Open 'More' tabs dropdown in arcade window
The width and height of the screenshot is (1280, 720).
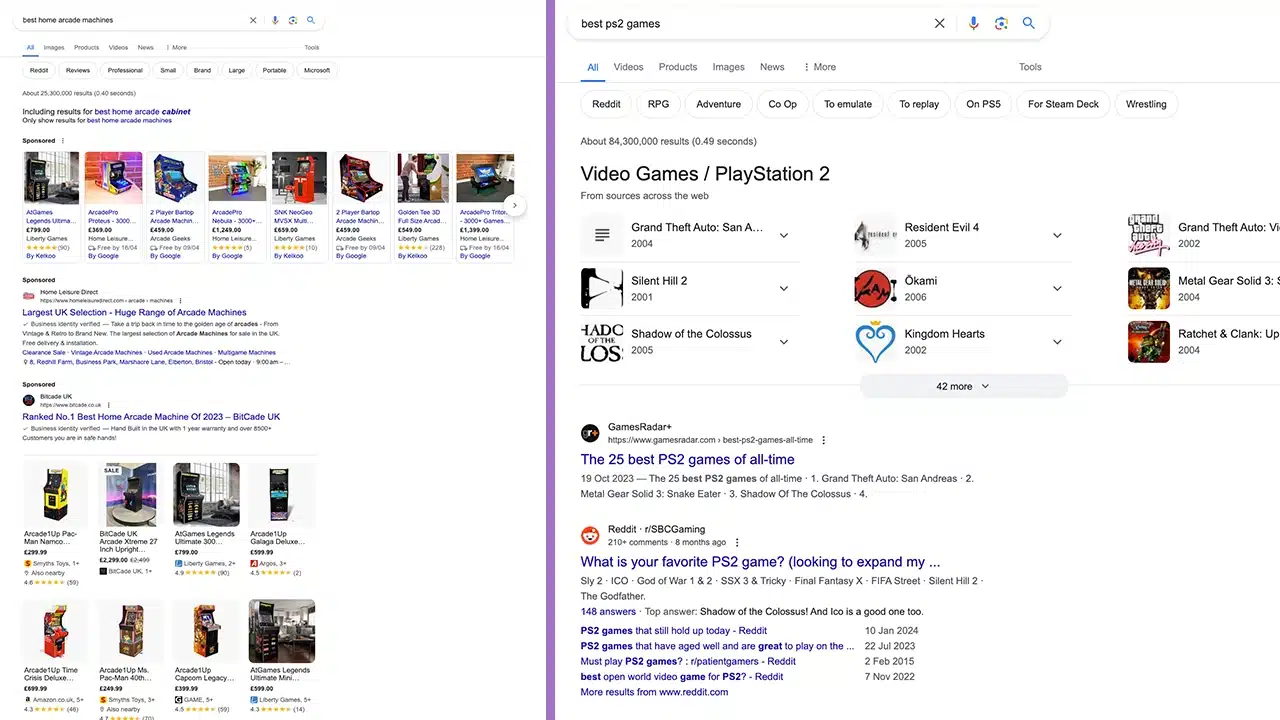tap(177, 47)
